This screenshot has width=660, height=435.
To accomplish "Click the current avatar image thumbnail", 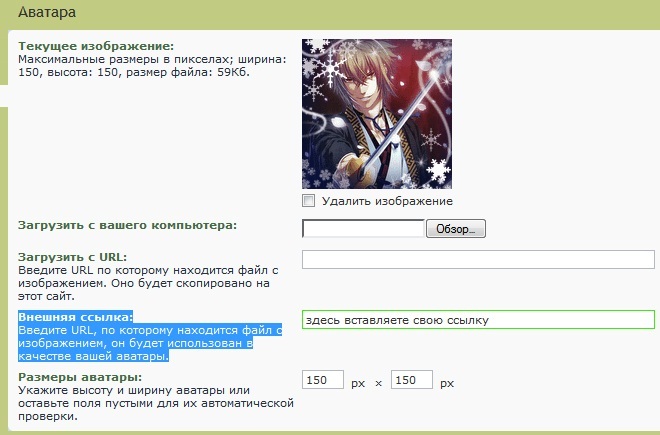I will click(377, 114).
